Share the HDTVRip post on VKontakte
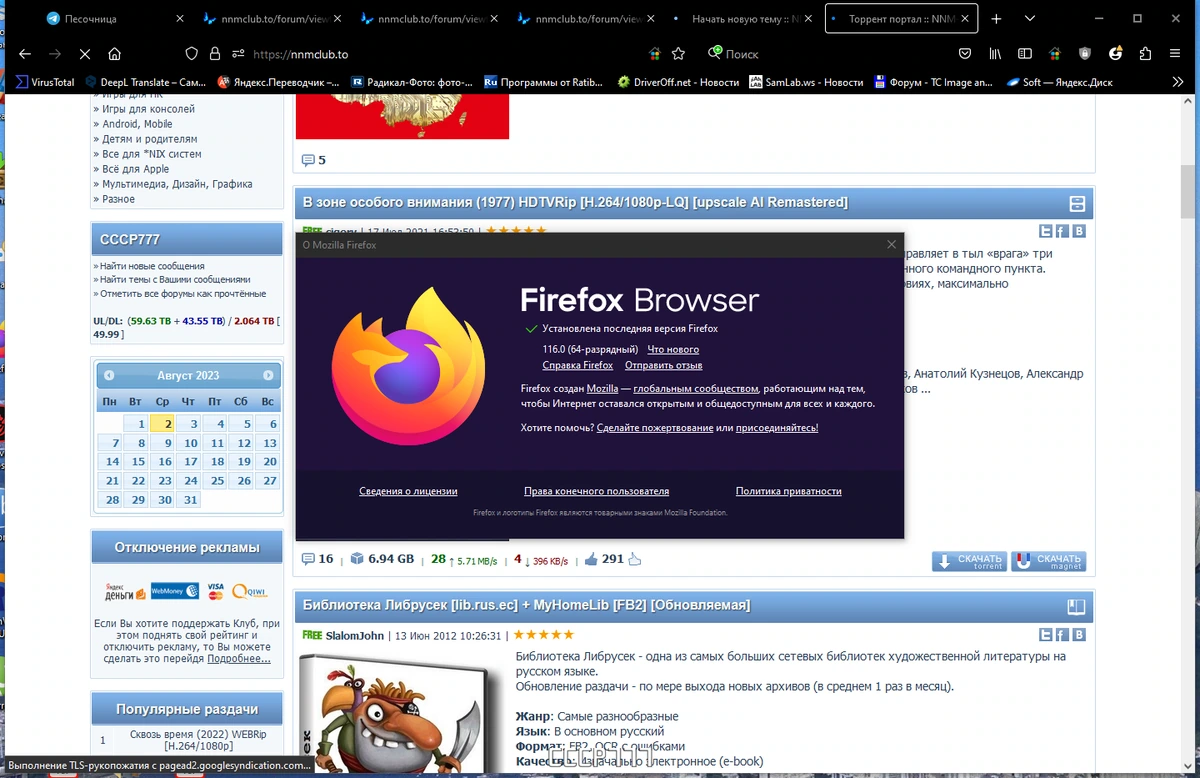The width and height of the screenshot is (1200, 778). click(x=1079, y=231)
